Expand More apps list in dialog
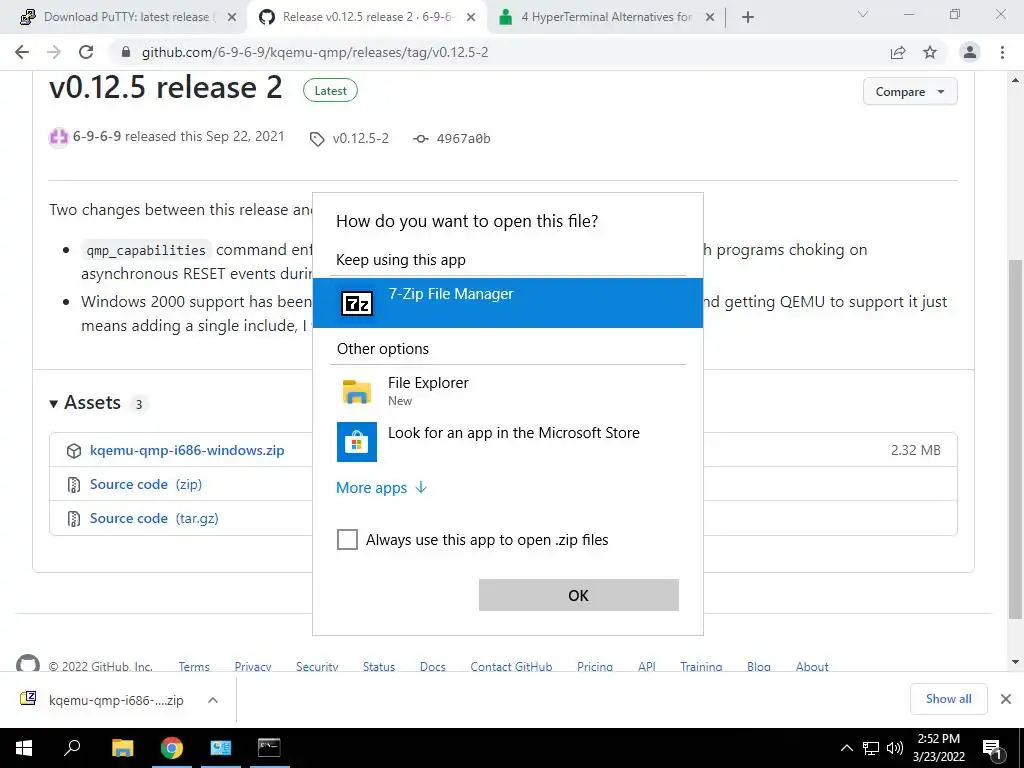Viewport: 1024px width, 768px height. (381, 488)
